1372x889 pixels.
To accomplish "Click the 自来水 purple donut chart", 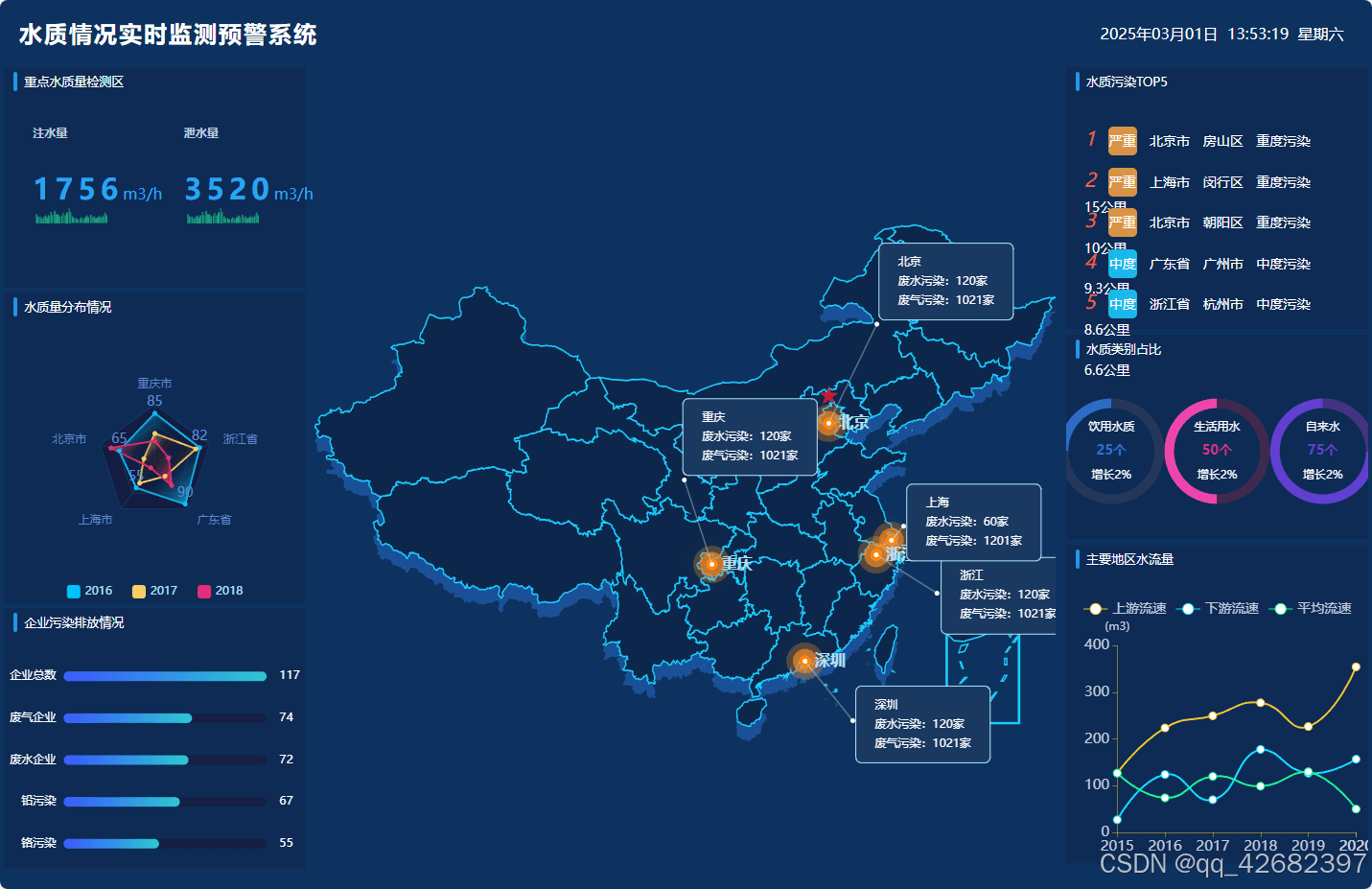I will click(x=1322, y=451).
